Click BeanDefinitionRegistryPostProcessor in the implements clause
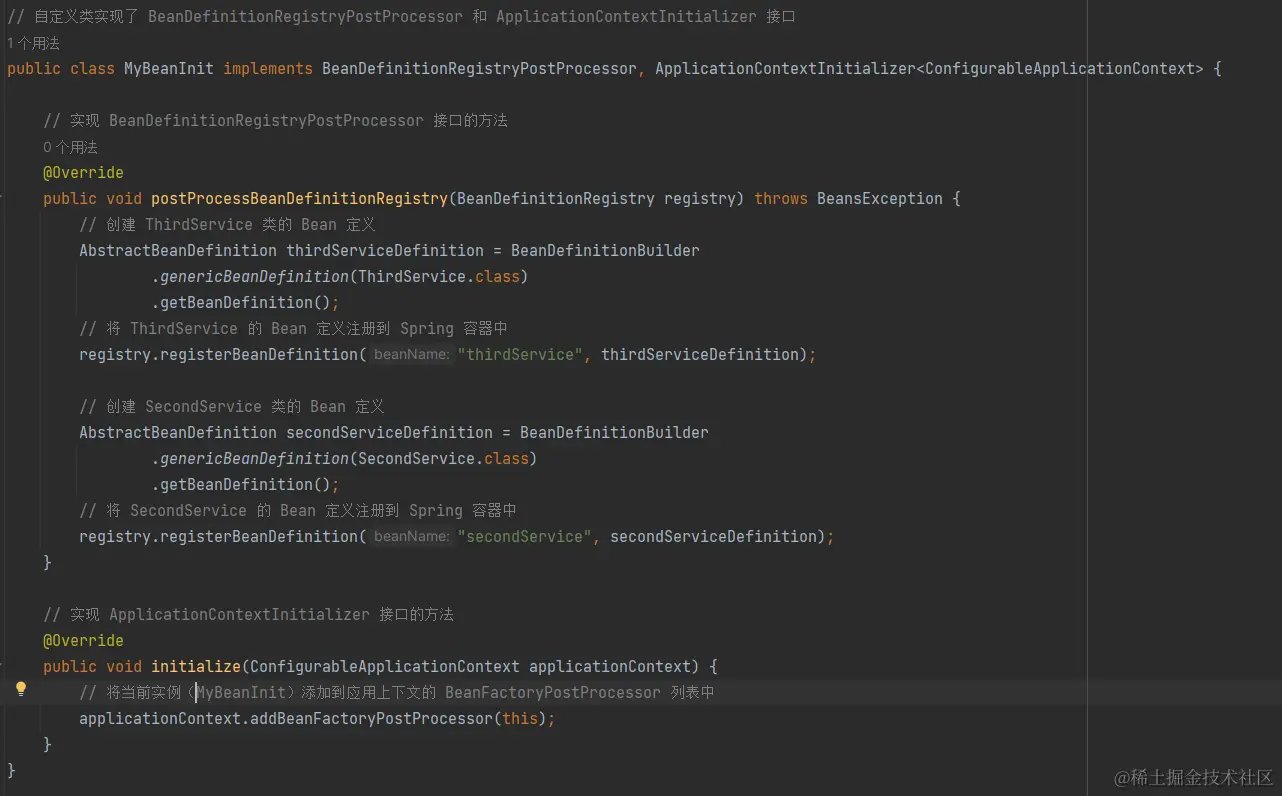 (479, 69)
